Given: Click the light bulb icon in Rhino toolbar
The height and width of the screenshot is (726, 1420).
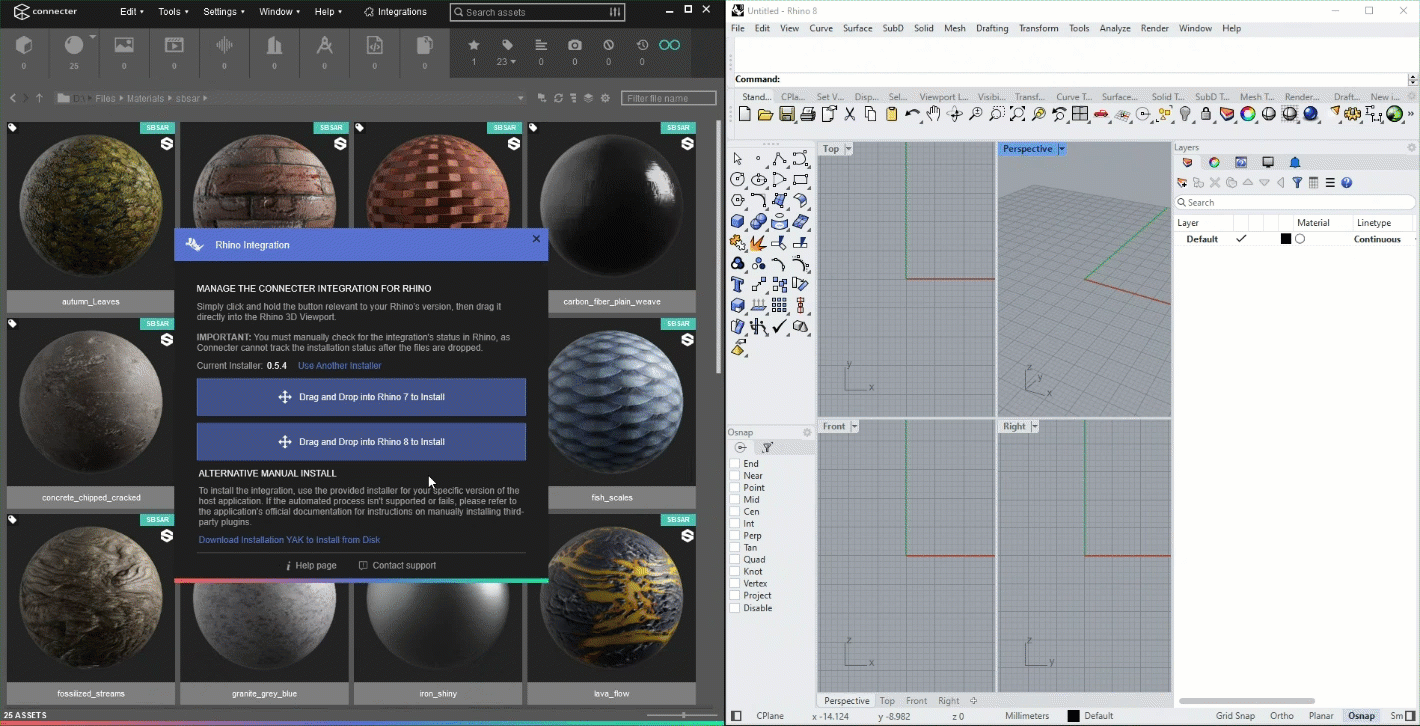Looking at the screenshot, I should coord(1185,115).
